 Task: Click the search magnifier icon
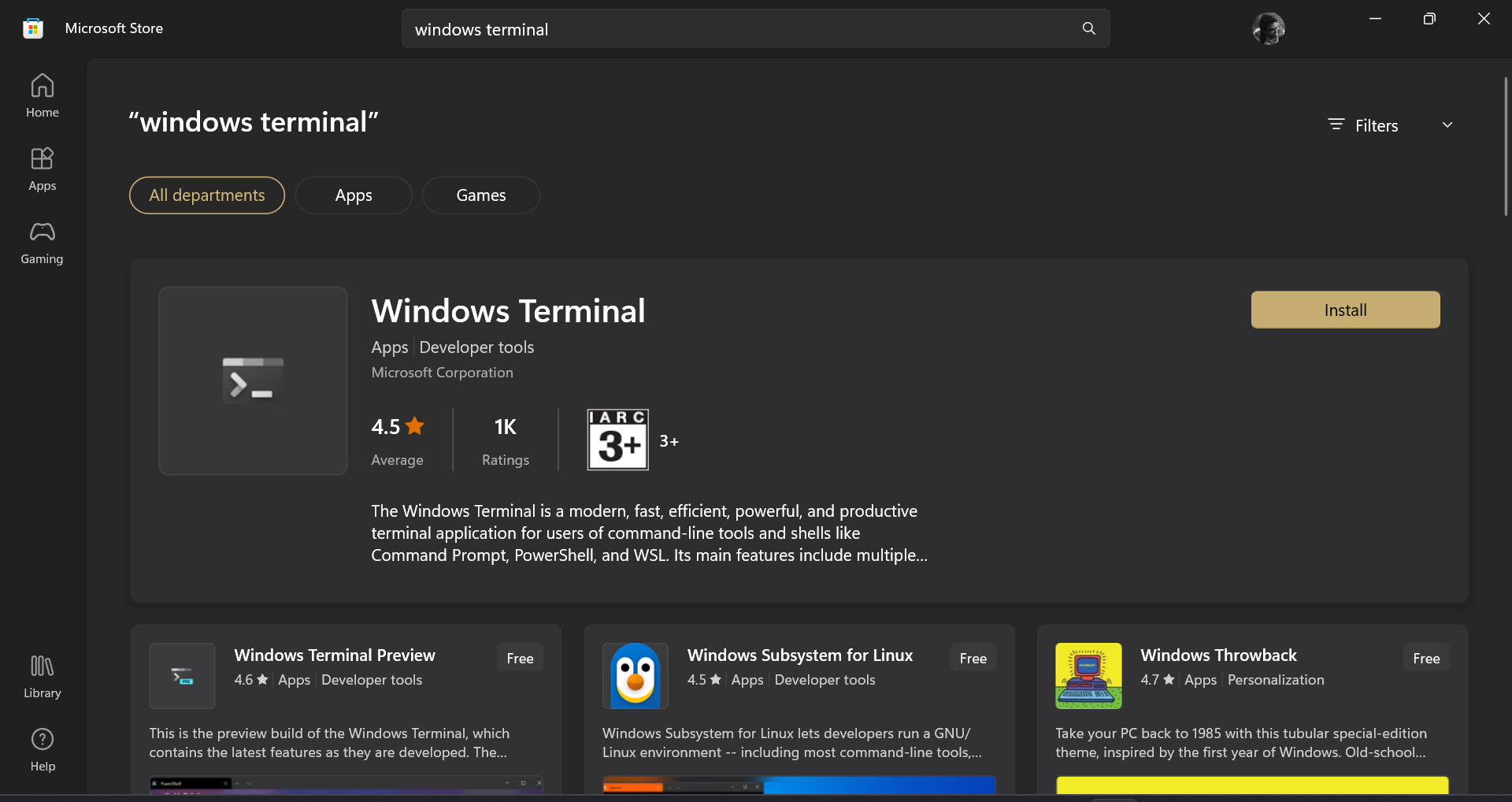[1088, 28]
